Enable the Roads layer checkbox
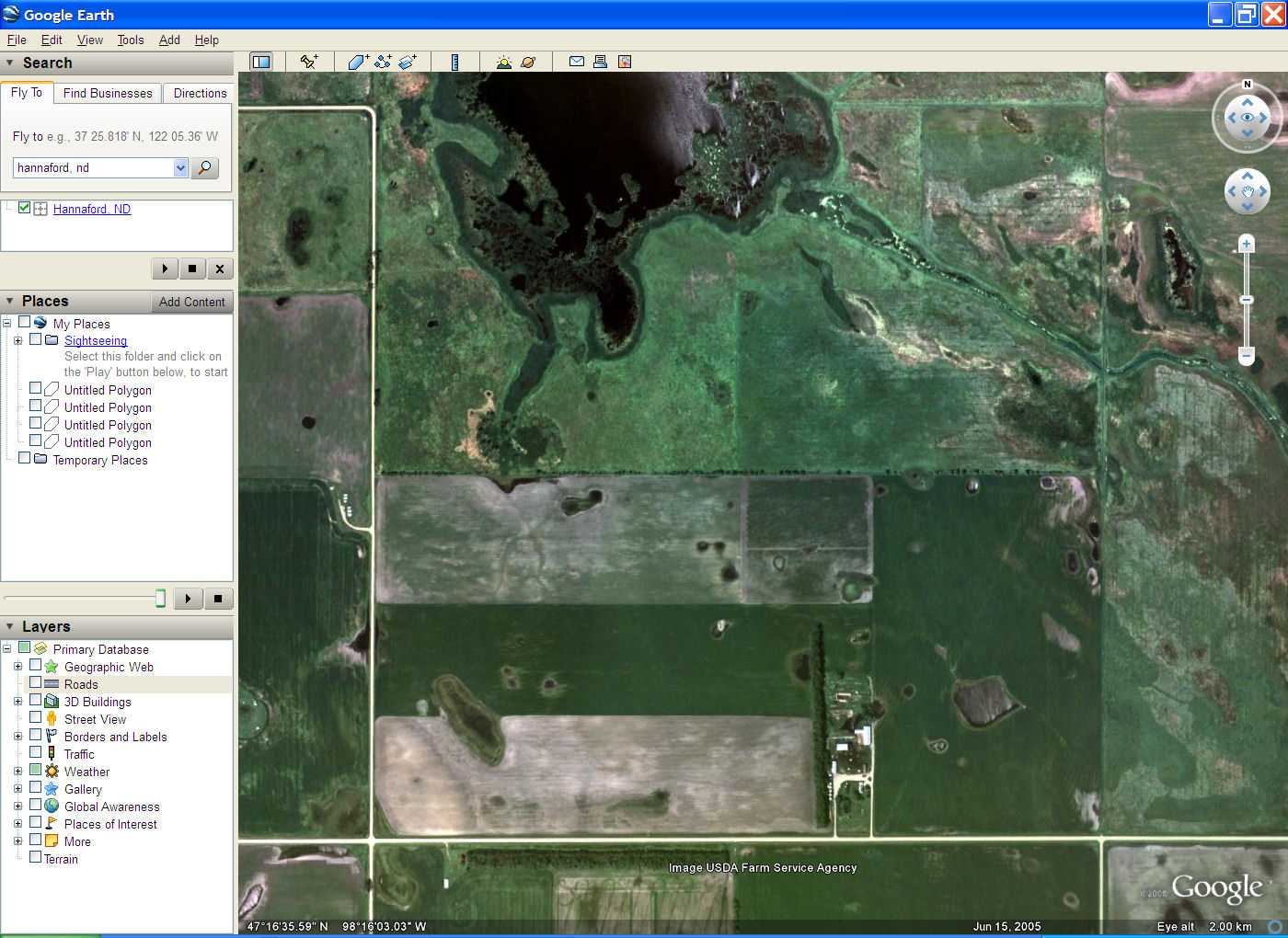The width and height of the screenshot is (1288, 938). click(36, 682)
